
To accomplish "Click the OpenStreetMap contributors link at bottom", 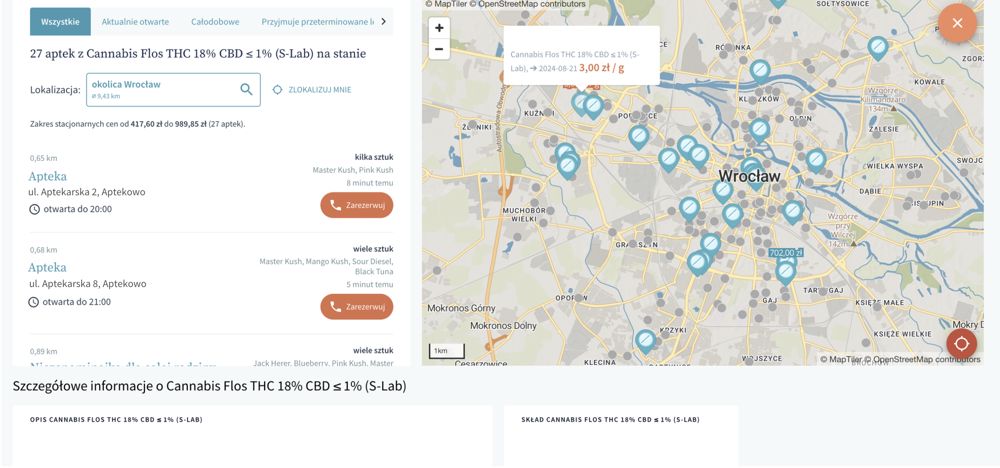I will [923, 360].
